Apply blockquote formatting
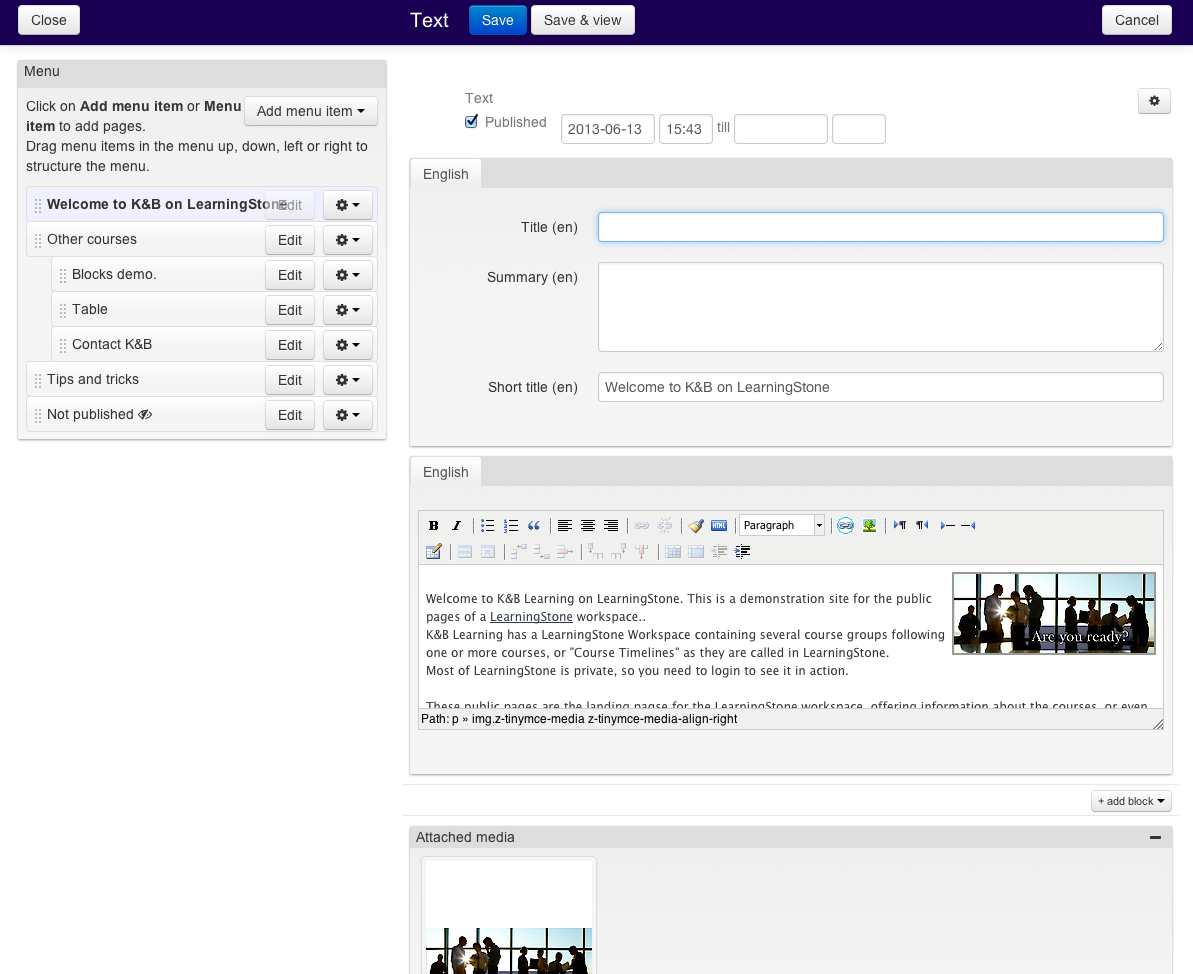The height and width of the screenshot is (974, 1193). click(533, 525)
